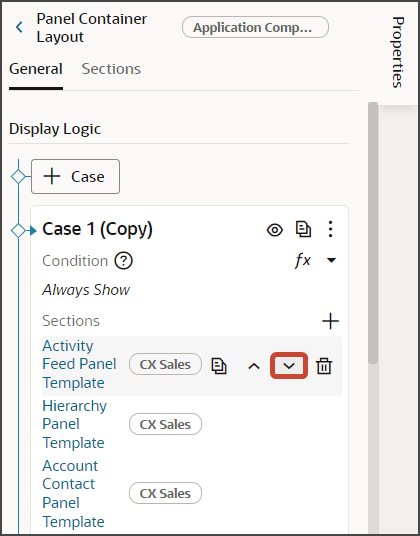Open the Hierarchy Panel Template link
The height and width of the screenshot is (536, 420).
pyautogui.click(x=74, y=424)
